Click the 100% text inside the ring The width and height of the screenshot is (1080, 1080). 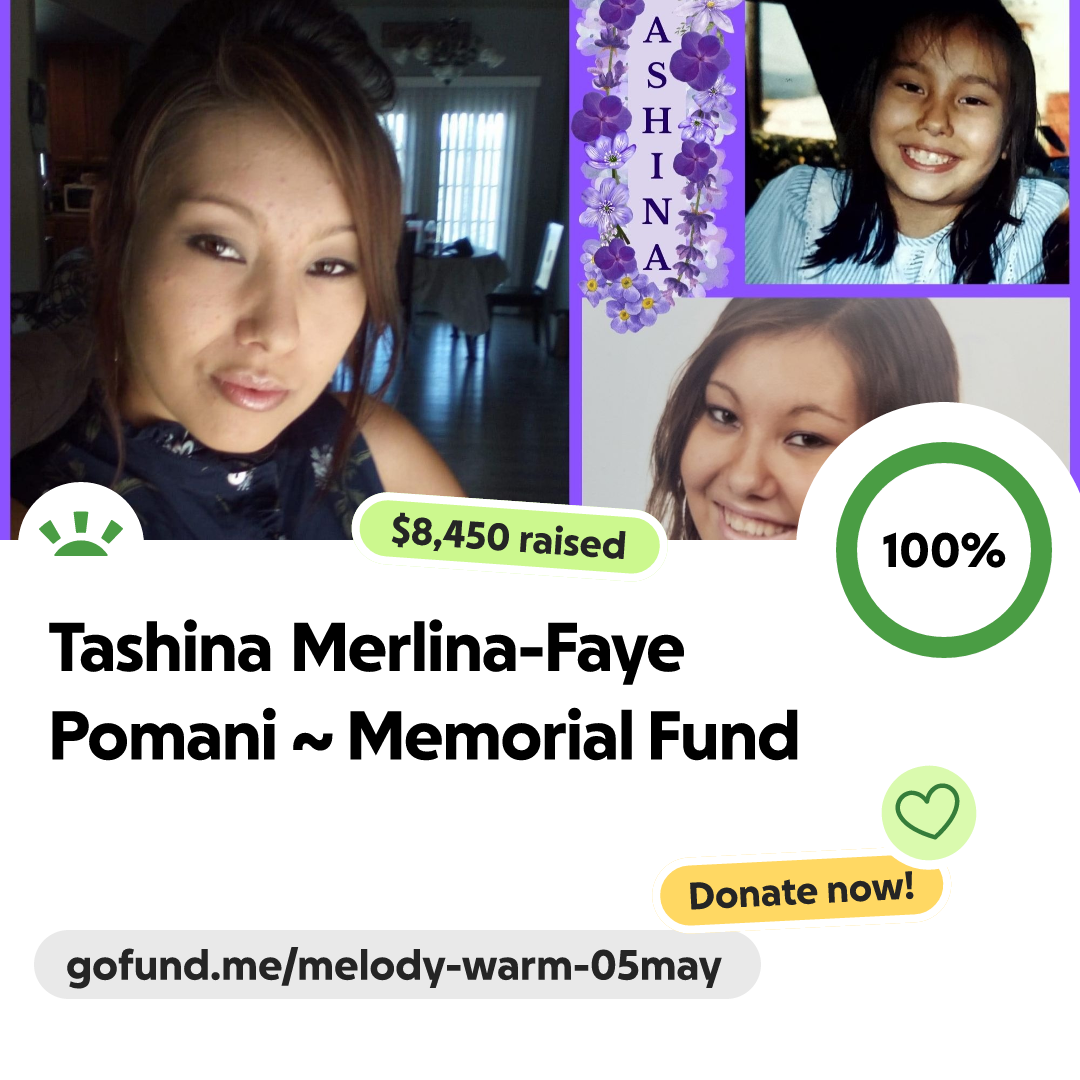click(x=944, y=551)
